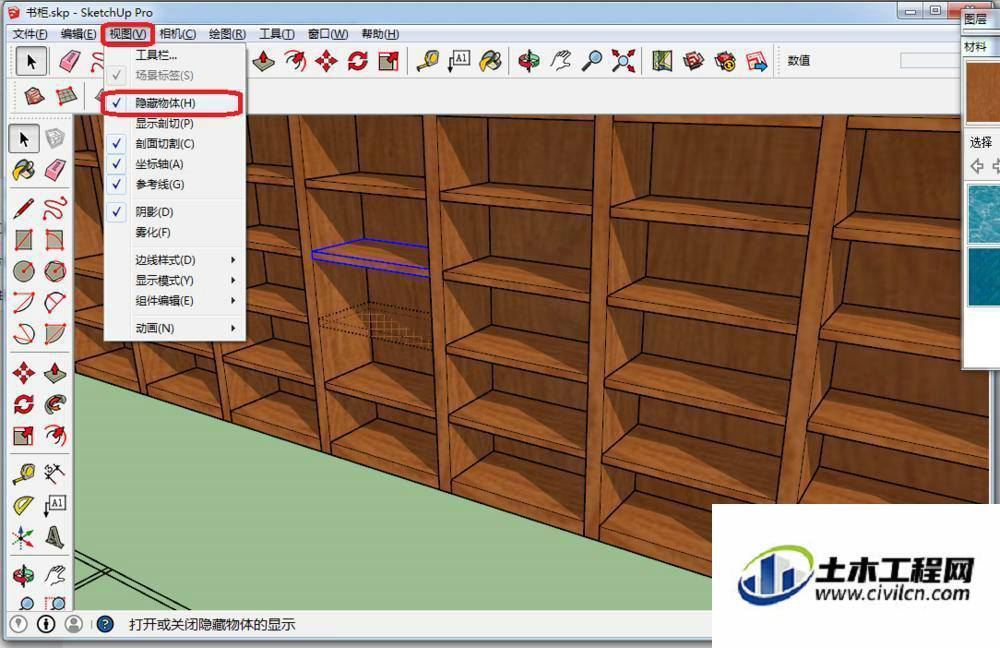Expand the 边线样式(D) submenu
The height and width of the screenshot is (648, 1000).
click(x=175, y=260)
